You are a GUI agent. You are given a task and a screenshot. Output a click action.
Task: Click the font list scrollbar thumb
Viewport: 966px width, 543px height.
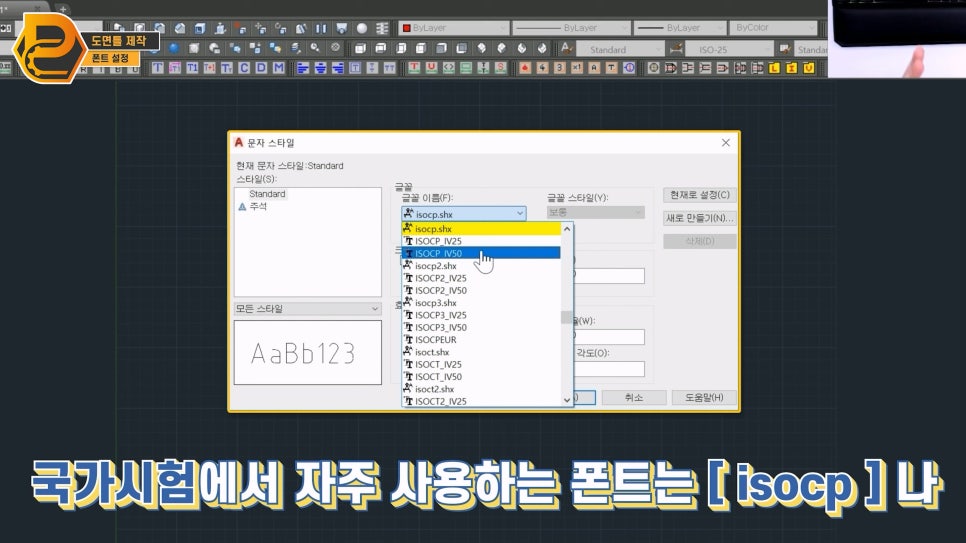tap(566, 317)
